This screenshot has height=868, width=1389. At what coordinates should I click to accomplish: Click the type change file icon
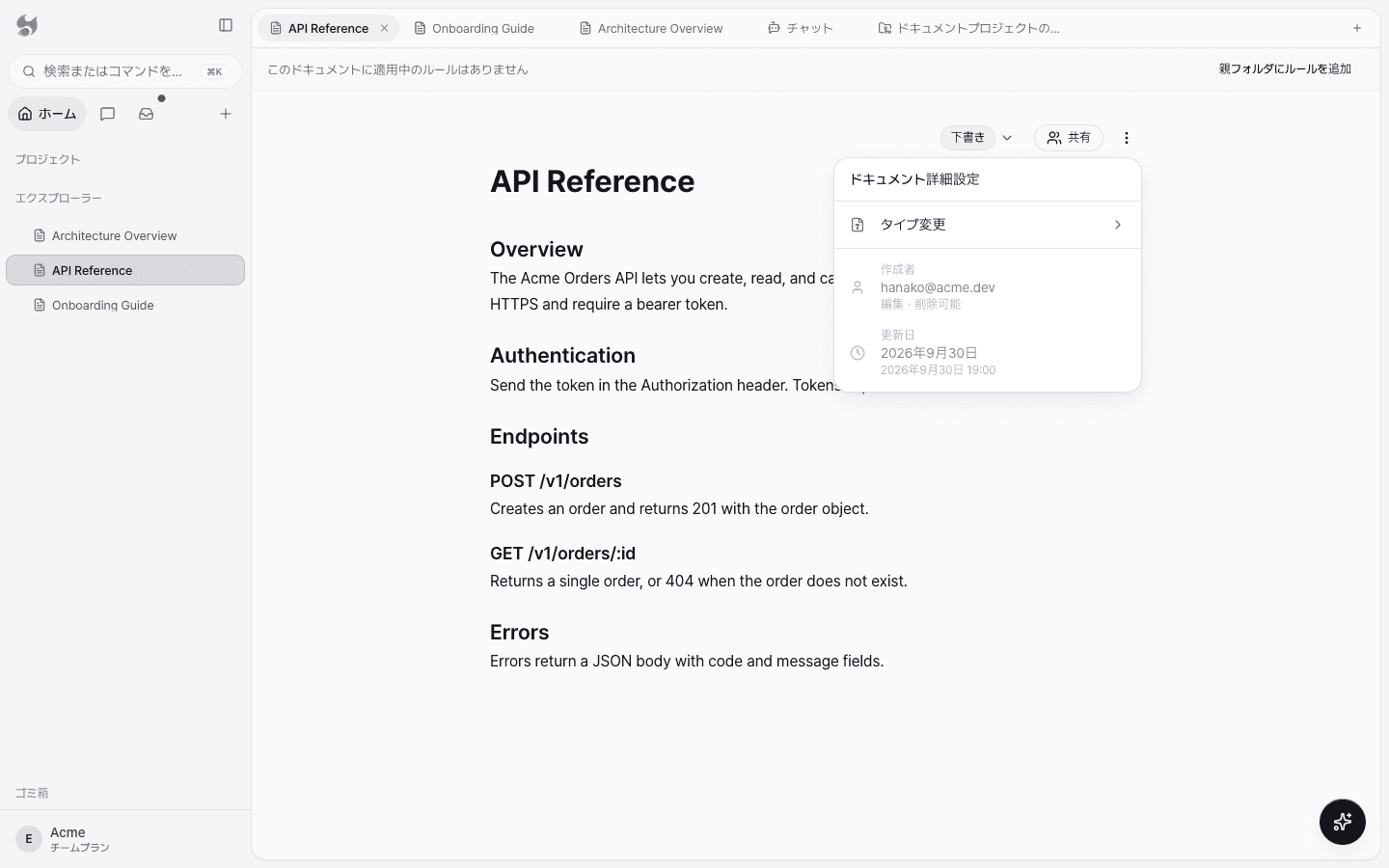pyautogui.click(x=858, y=225)
